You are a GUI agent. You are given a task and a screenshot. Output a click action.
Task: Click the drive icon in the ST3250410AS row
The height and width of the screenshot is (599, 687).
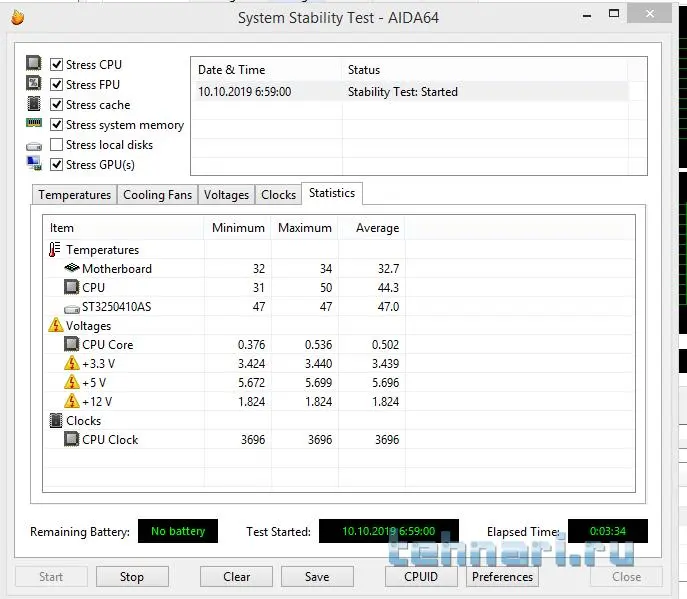click(72, 309)
